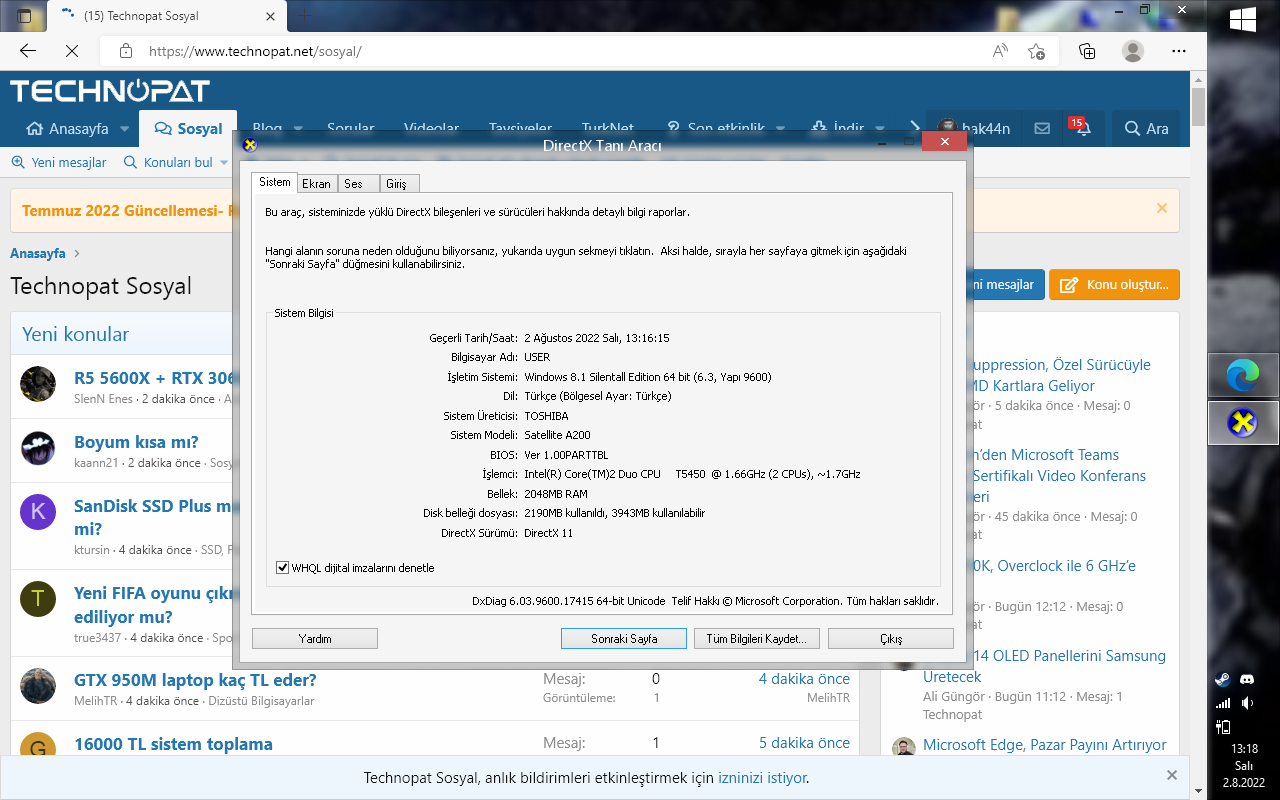
Task: Click the purple K avatar of ktursin
Action: pos(38,513)
